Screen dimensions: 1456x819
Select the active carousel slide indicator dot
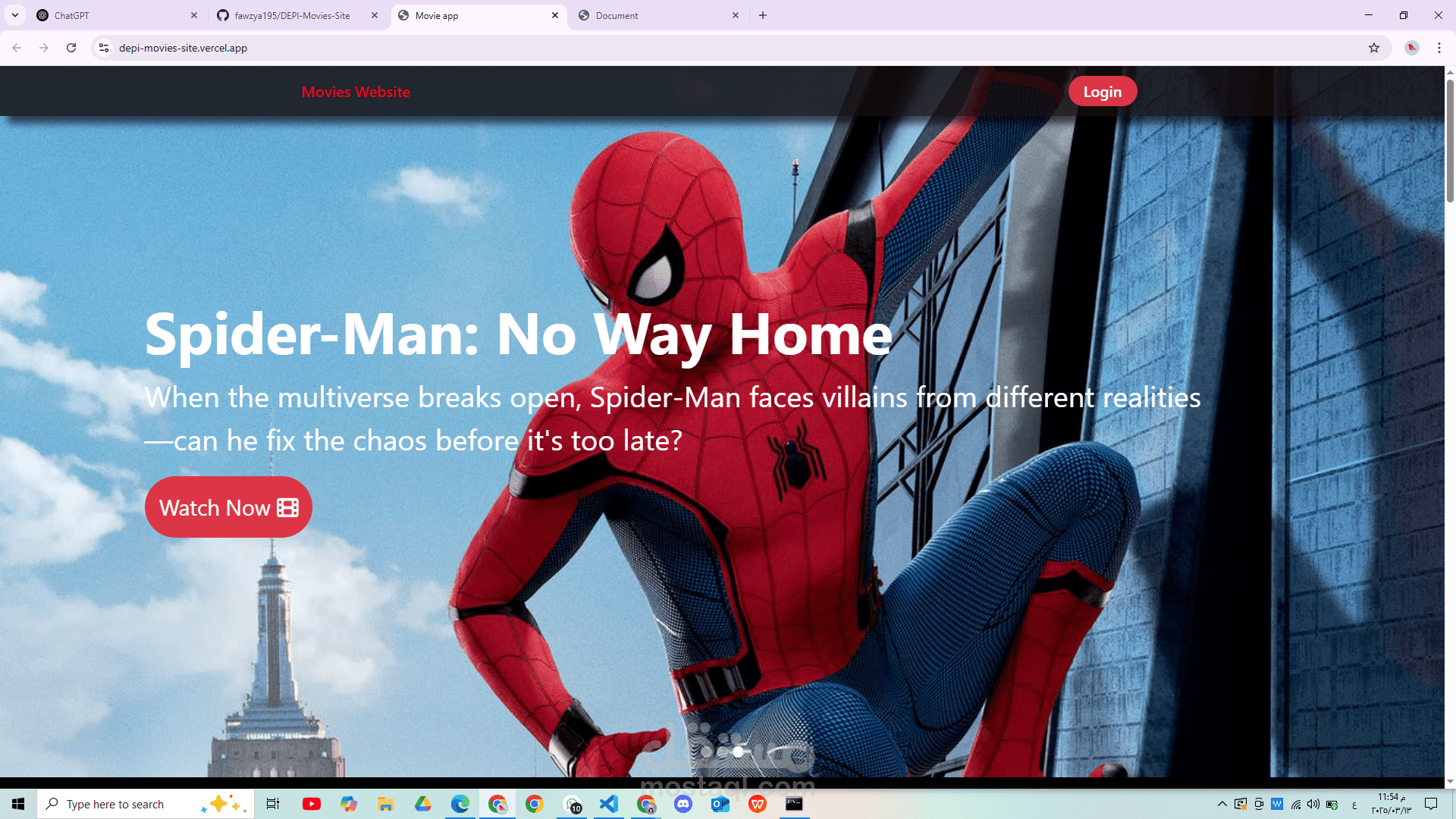pos(738,752)
